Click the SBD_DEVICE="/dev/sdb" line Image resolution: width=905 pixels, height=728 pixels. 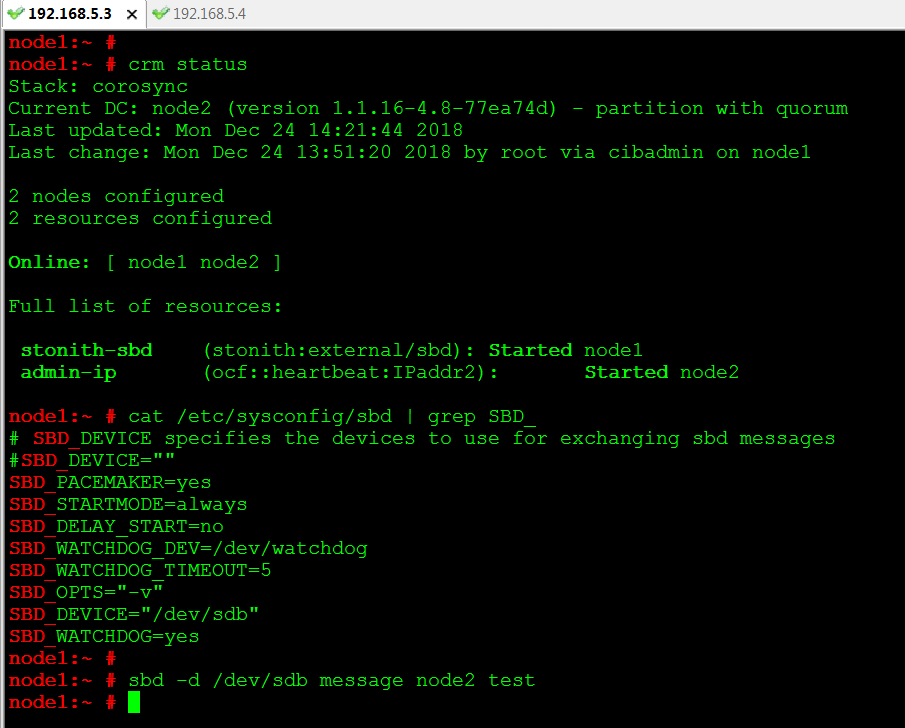(134, 614)
